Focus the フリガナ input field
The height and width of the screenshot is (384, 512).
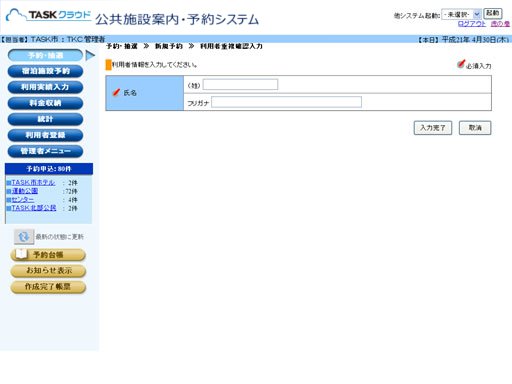click(286, 102)
